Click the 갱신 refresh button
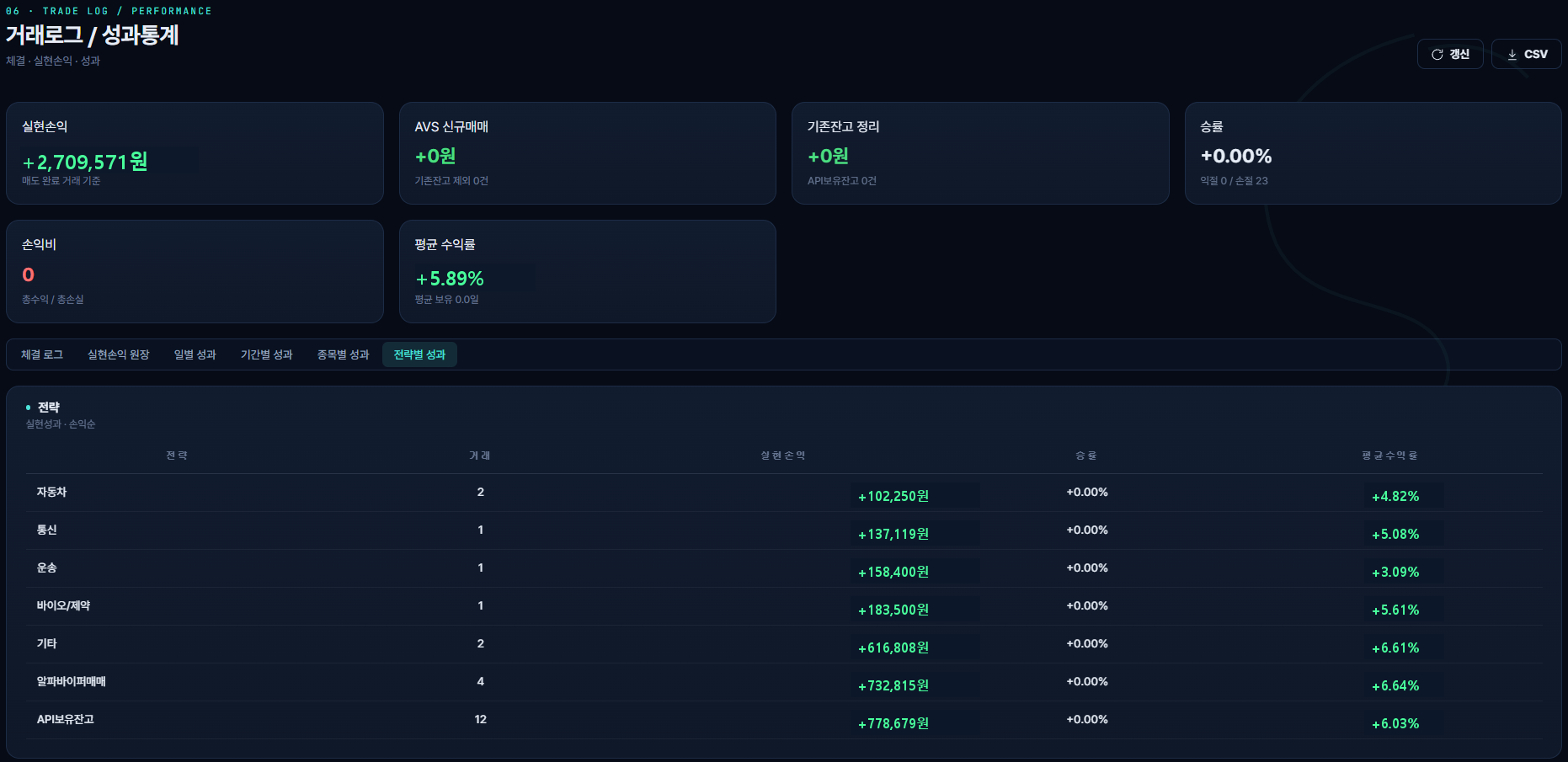Viewport: 1568px width, 762px height. click(x=1450, y=54)
